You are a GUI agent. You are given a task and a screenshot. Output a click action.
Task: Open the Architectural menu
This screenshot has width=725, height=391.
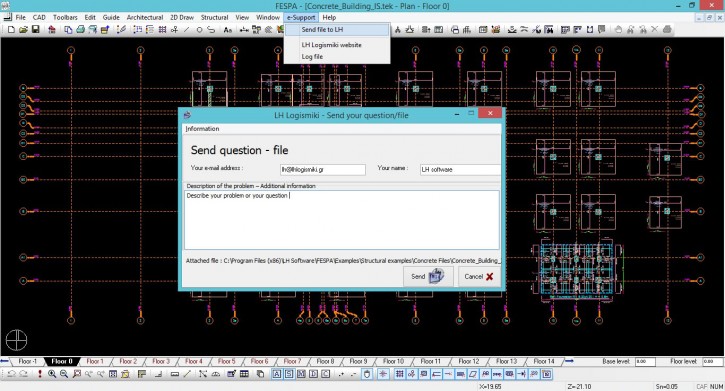pyautogui.click(x=145, y=17)
